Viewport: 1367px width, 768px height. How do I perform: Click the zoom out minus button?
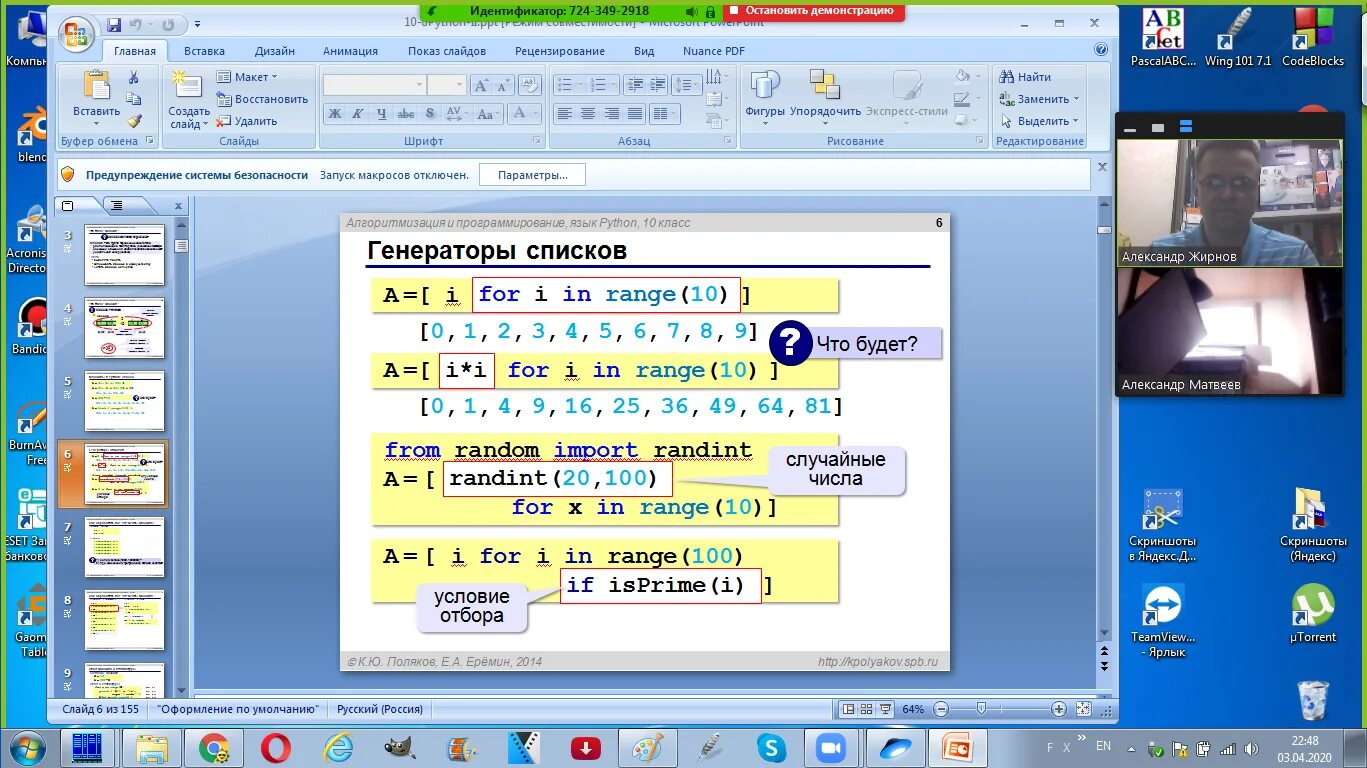[x=940, y=709]
